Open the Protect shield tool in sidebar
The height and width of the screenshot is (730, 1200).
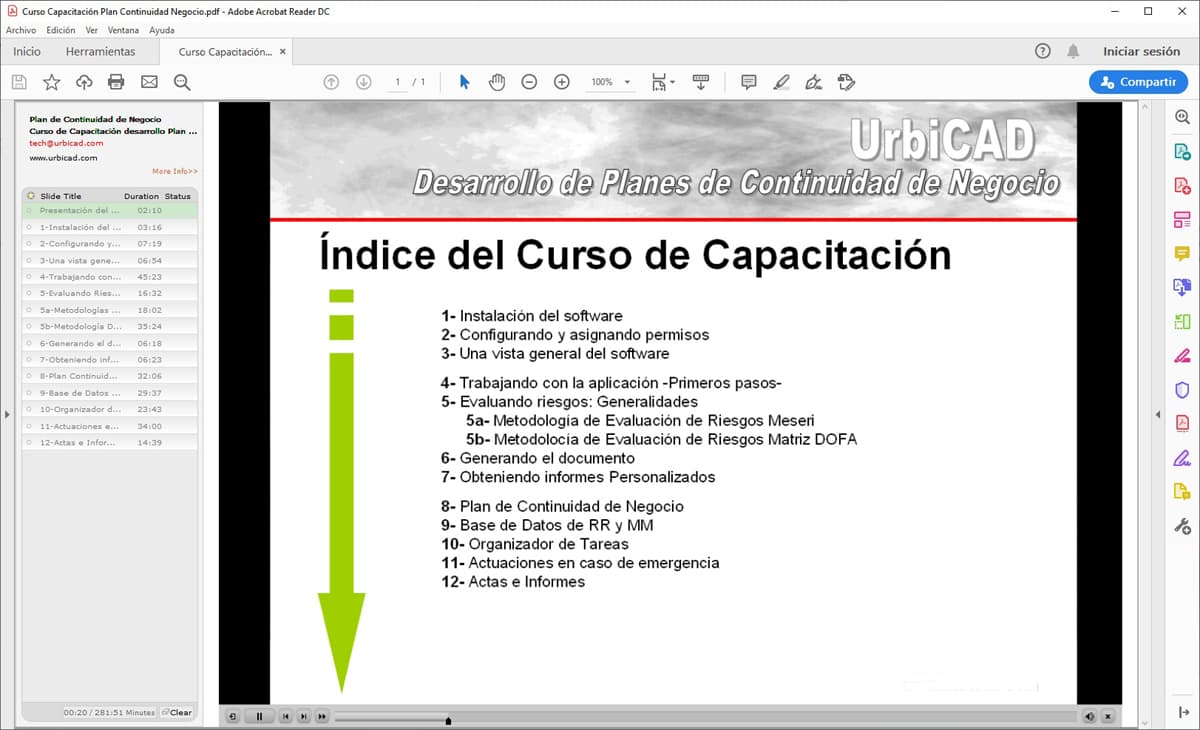pyautogui.click(x=1182, y=390)
